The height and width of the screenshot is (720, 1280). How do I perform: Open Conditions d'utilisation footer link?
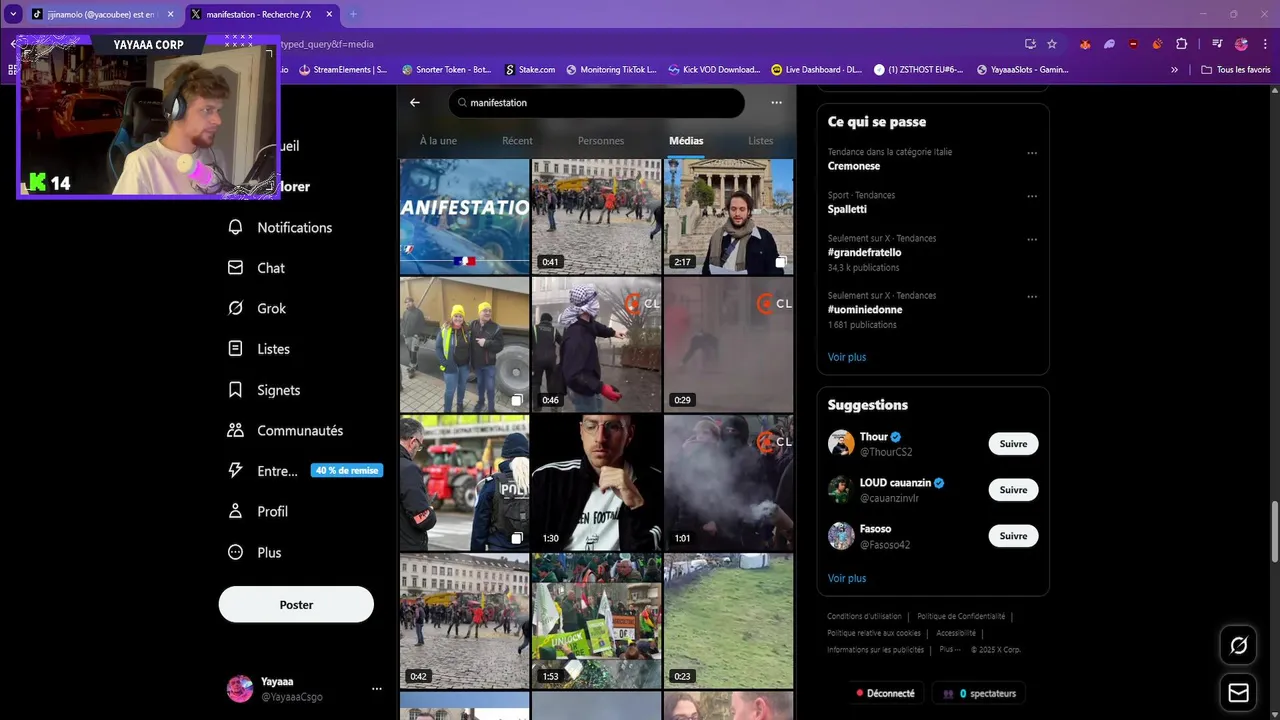tap(864, 616)
